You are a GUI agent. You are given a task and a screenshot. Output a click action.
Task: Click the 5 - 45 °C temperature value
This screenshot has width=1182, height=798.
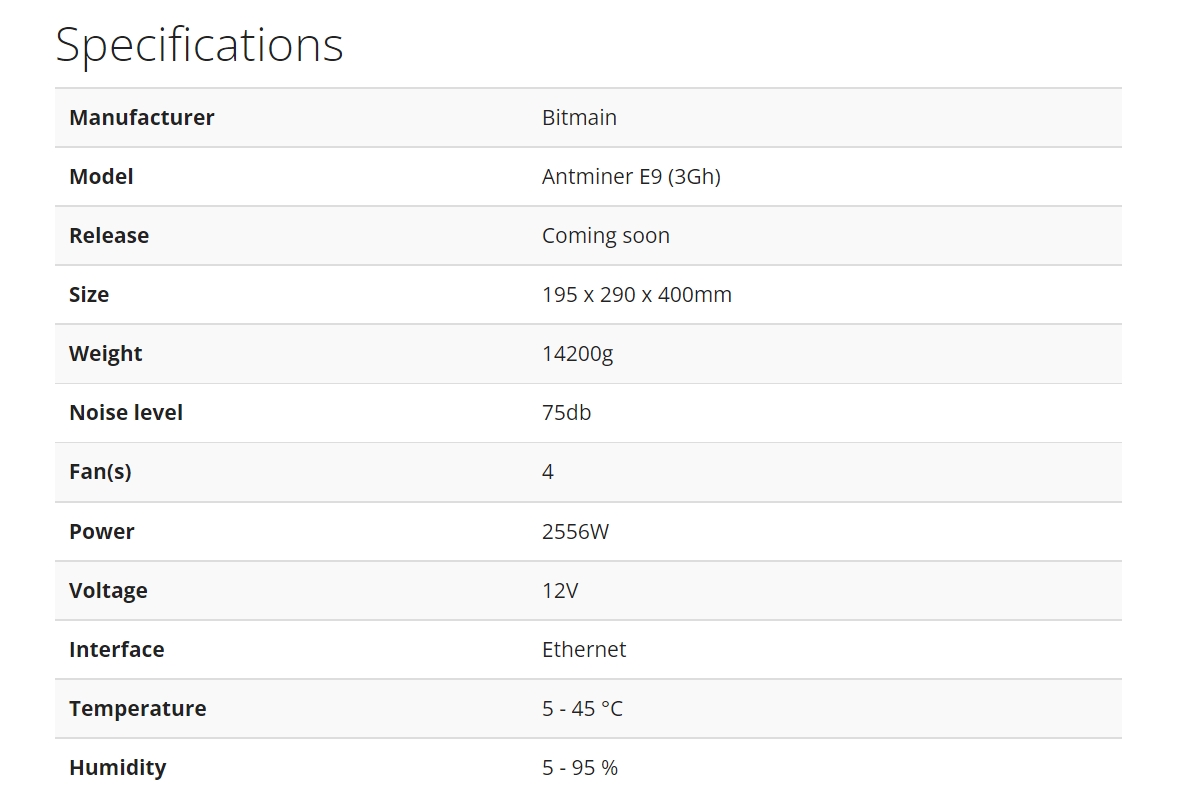point(582,708)
